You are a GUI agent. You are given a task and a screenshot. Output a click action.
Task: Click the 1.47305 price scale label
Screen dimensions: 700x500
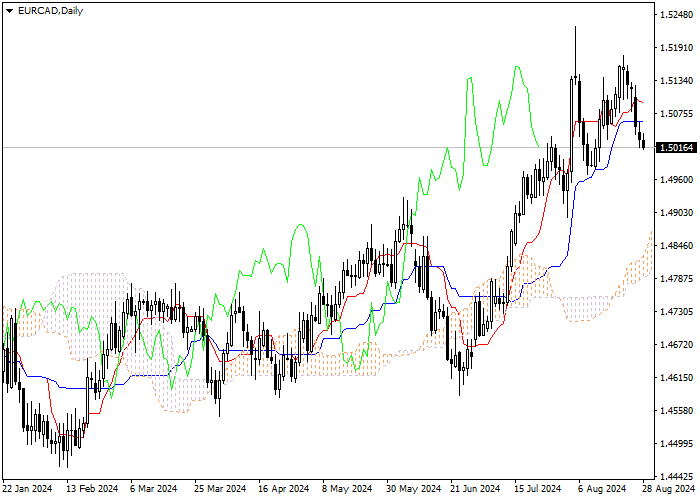pos(676,311)
